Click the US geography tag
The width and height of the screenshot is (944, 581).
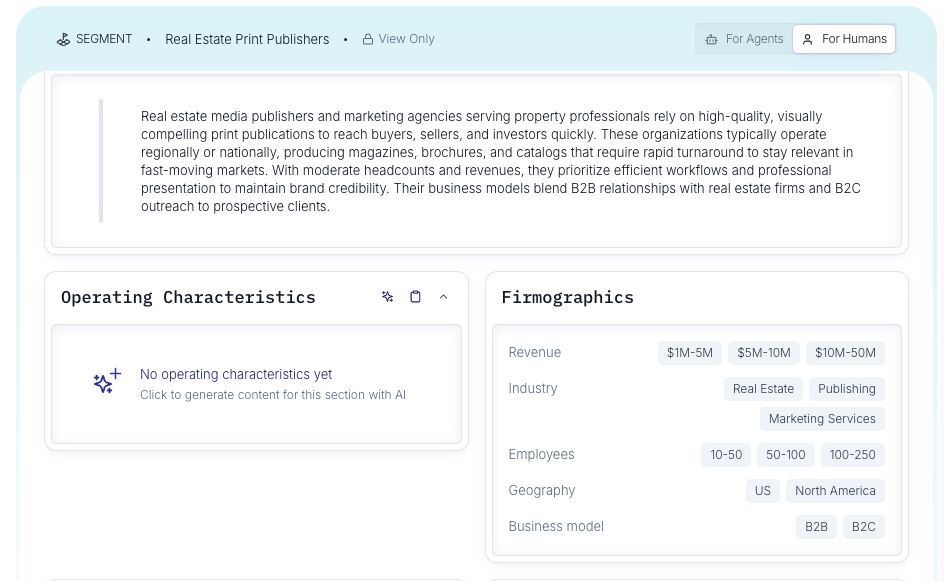click(763, 491)
